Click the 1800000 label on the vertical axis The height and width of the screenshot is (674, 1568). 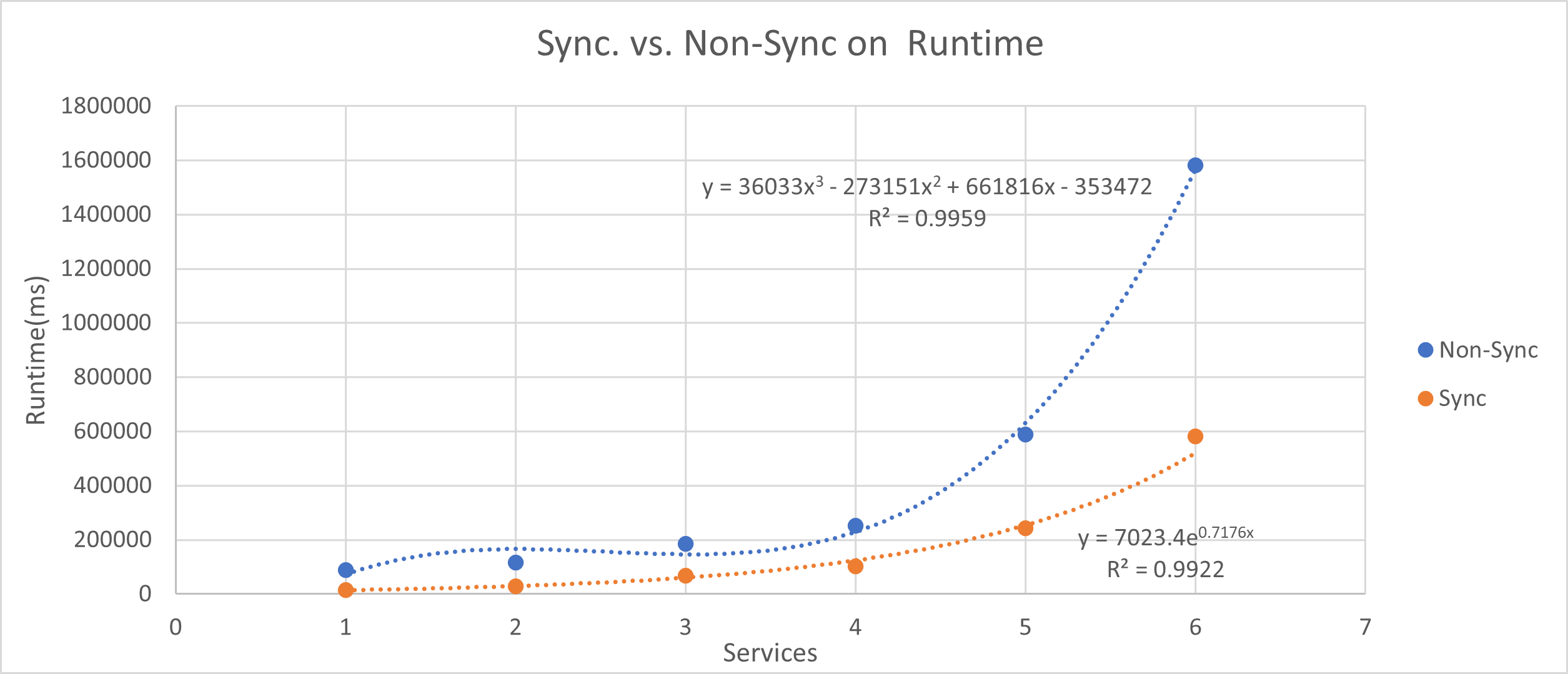coord(106,106)
